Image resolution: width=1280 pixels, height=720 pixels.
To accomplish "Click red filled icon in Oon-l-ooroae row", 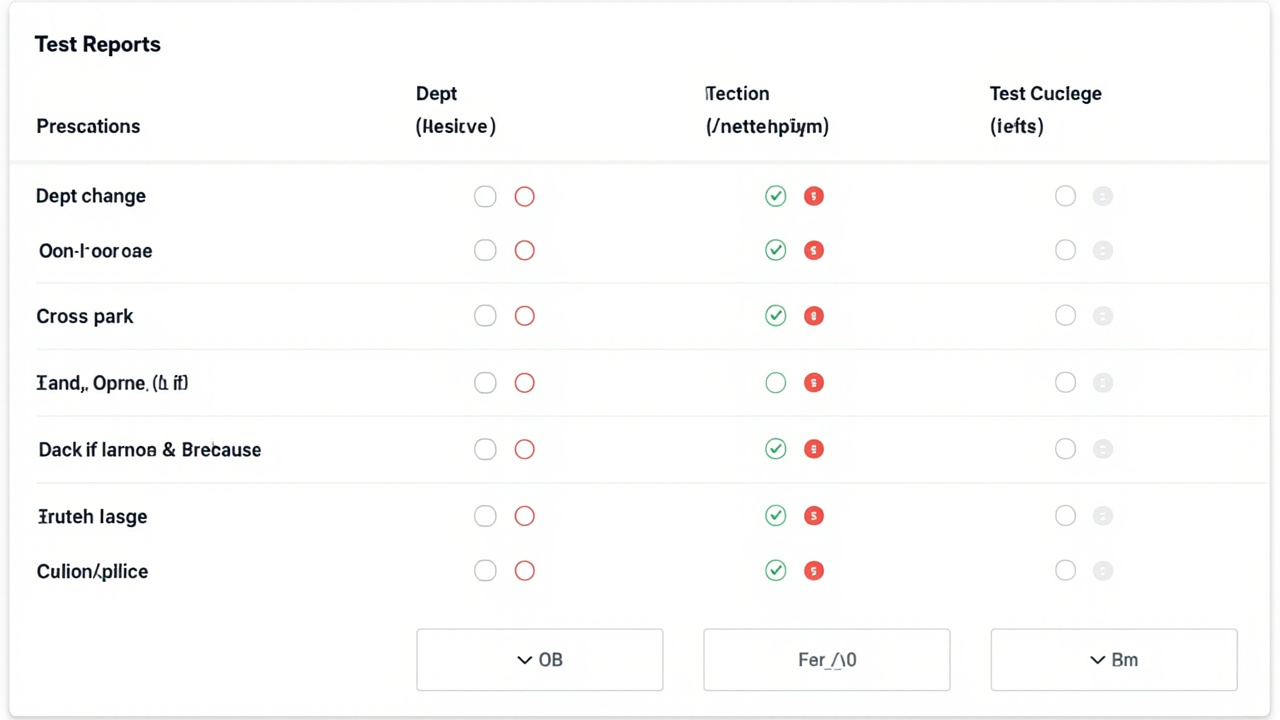I will 814,250.
